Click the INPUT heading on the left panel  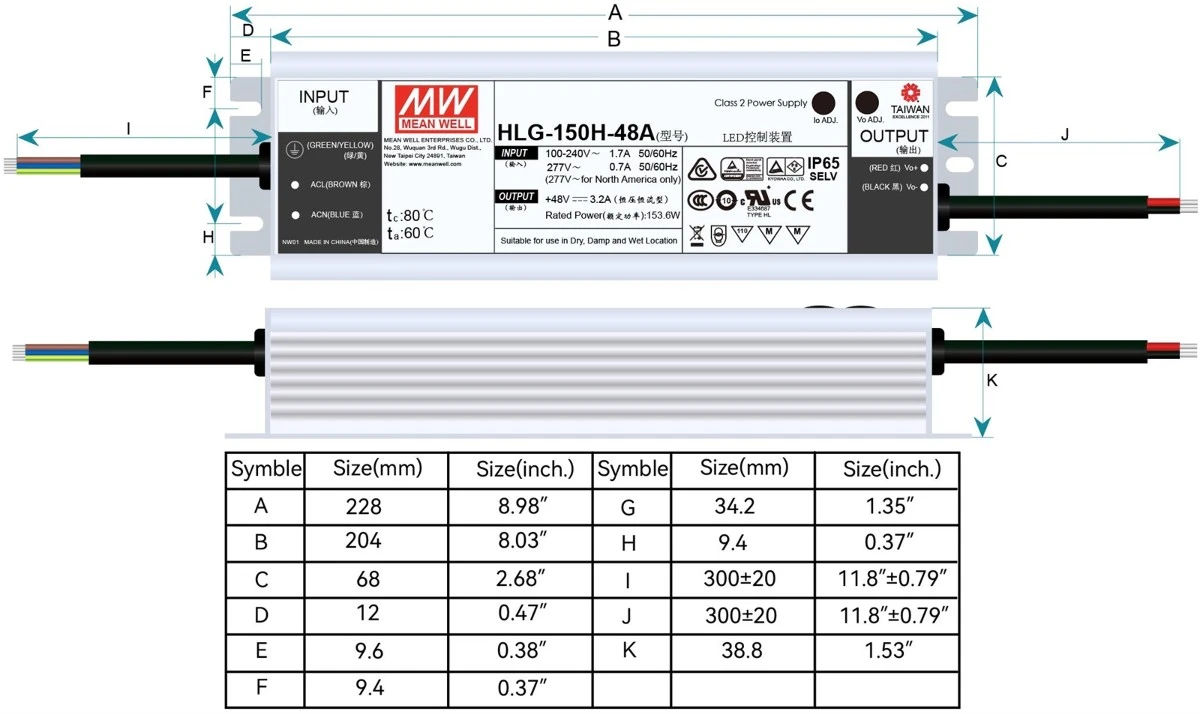click(x=324, y=97)
